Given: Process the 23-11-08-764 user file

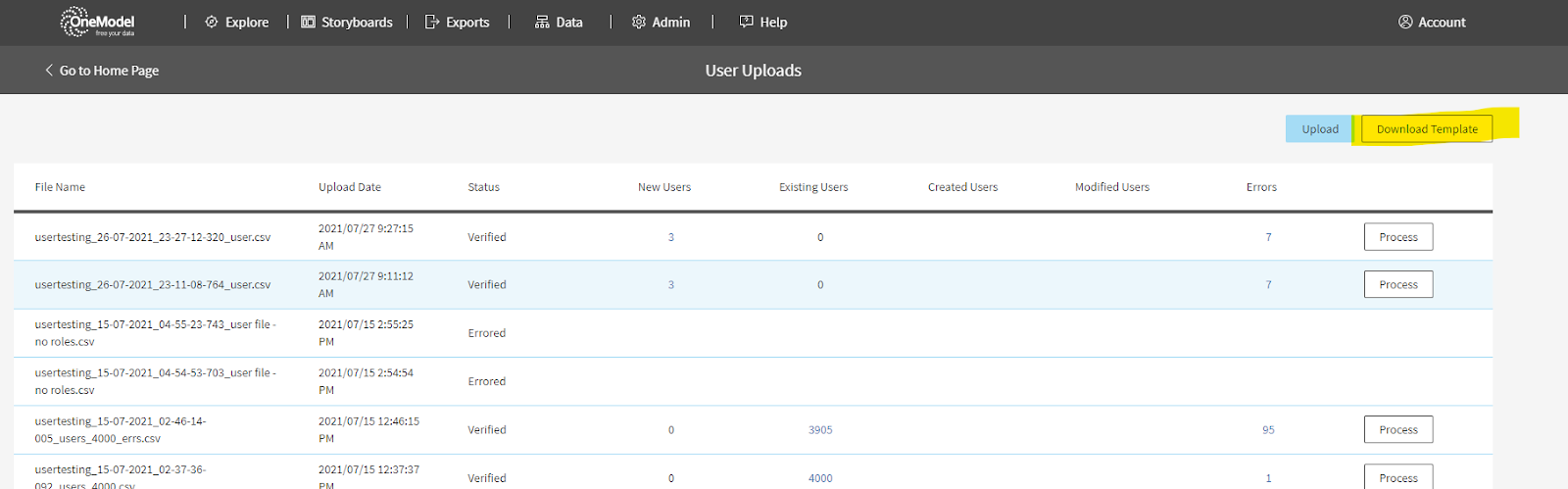Looking at the screenshot, I should click(x=1397, y=284).
